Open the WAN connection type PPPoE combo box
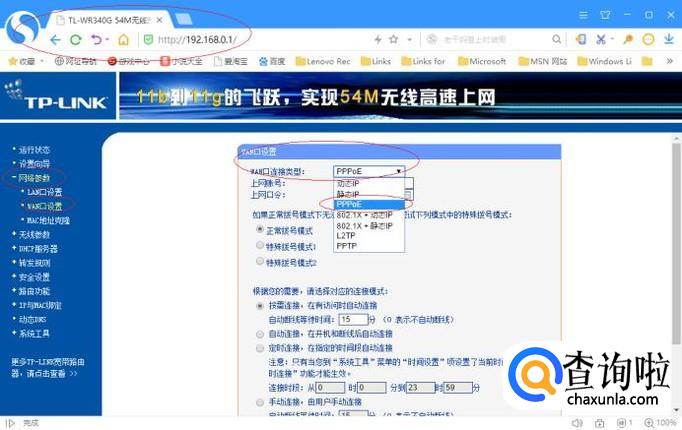682x430 pixels. [369, 171]
